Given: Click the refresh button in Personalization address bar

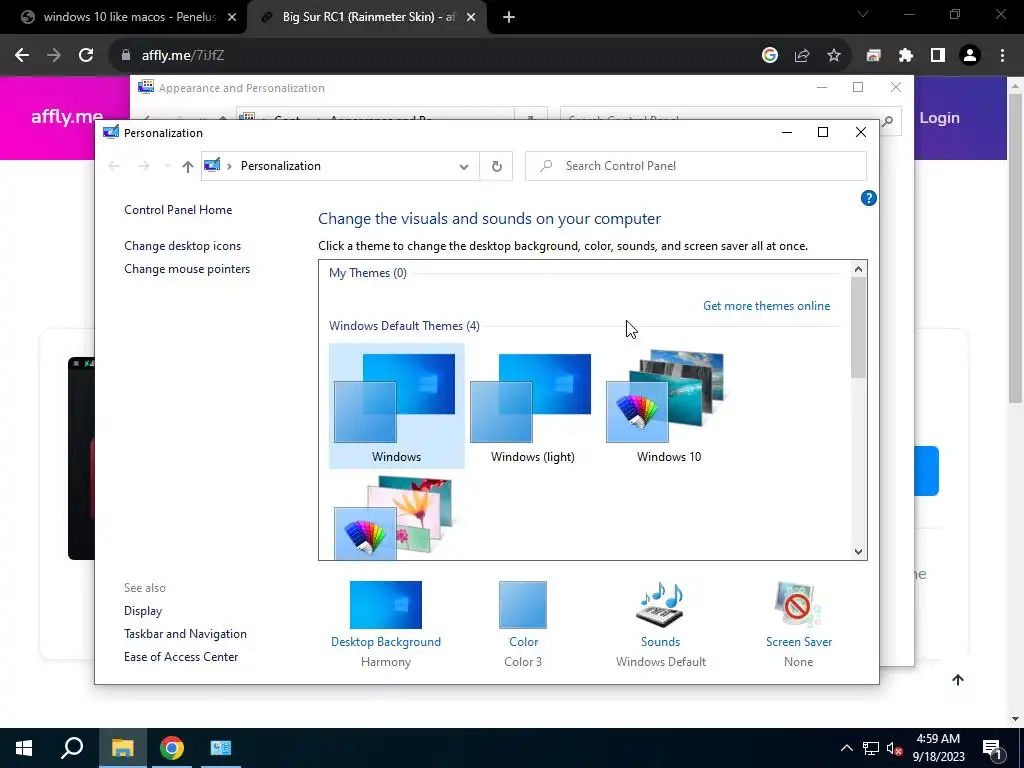Looking at the screenshot, I should pos(496,166).
